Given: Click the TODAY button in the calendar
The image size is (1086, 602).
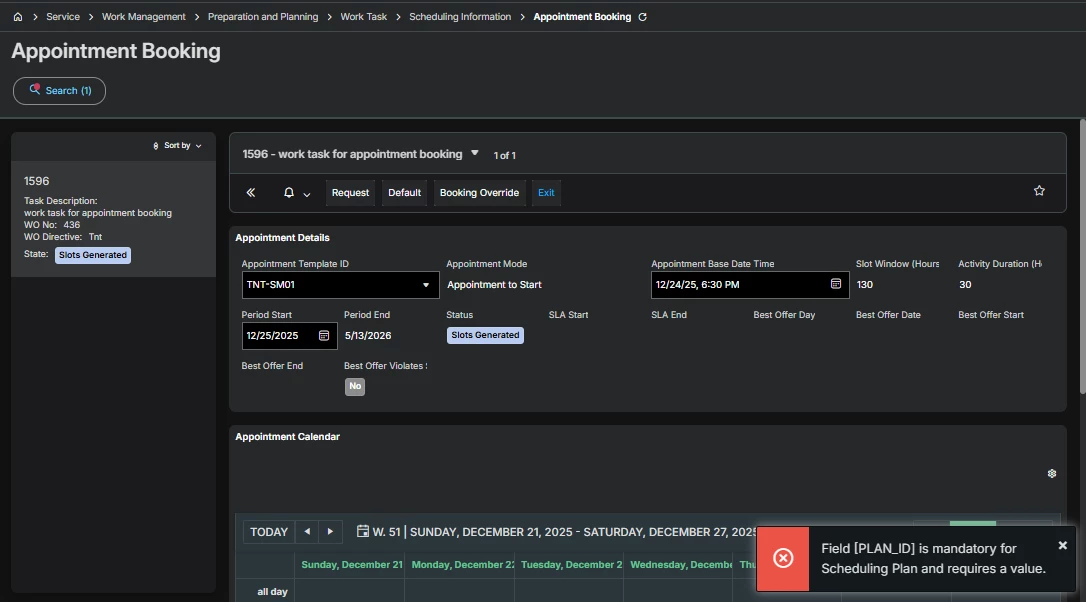Looking at the screenshot, I should pyautogui.click(x=268, y=531).
